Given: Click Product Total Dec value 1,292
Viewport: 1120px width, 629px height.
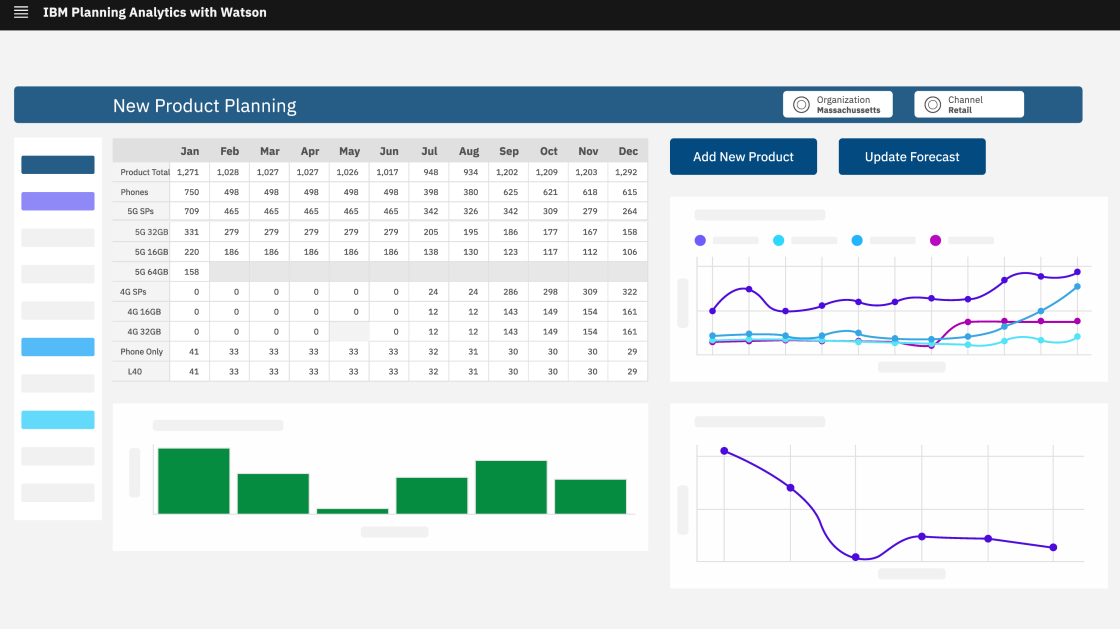Looking at the screenshot, I should (628, 172).
